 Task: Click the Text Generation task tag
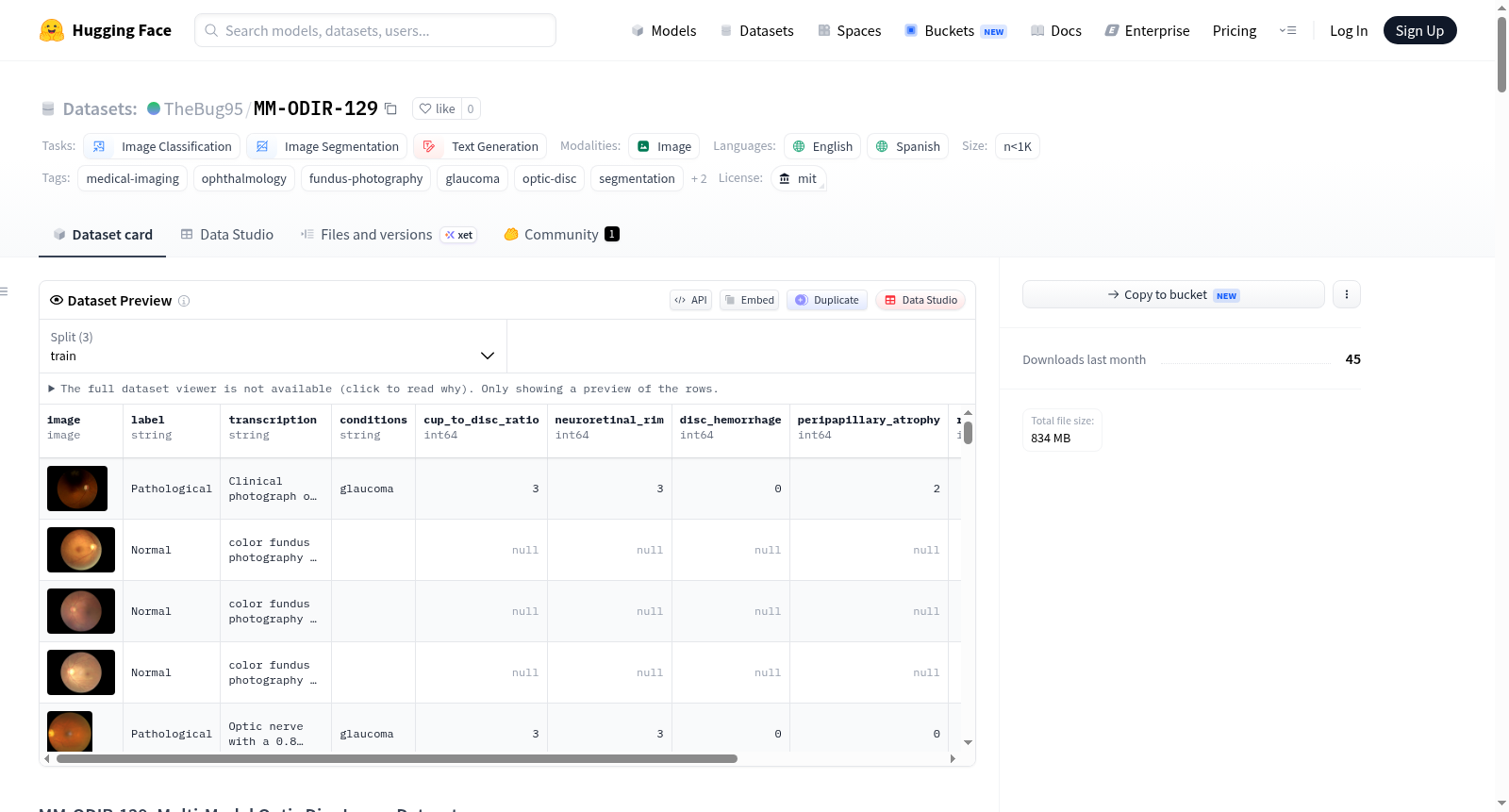pyautogui.click(x=480, y=146)
